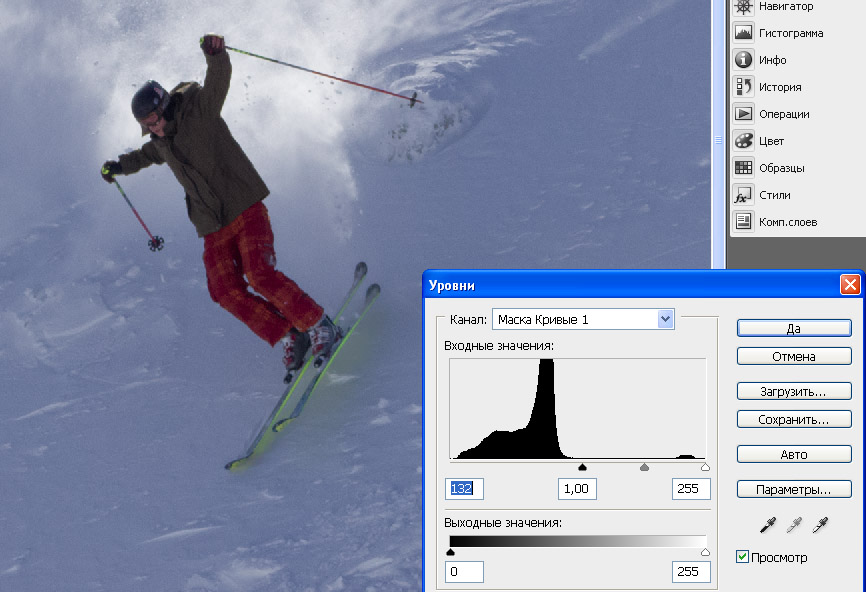Close the Уровни dialog window

pyautogui.click(x=850, y=285)
